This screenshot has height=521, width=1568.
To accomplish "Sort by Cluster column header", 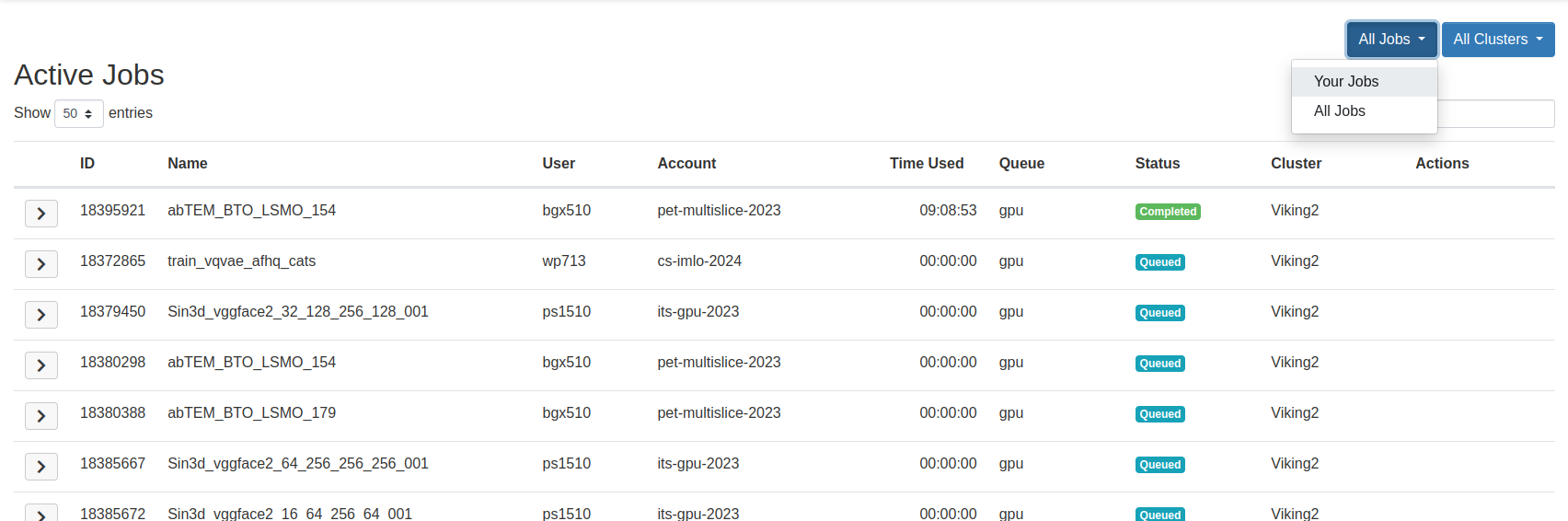I will pyautogui.click(x=1296, y=163).
